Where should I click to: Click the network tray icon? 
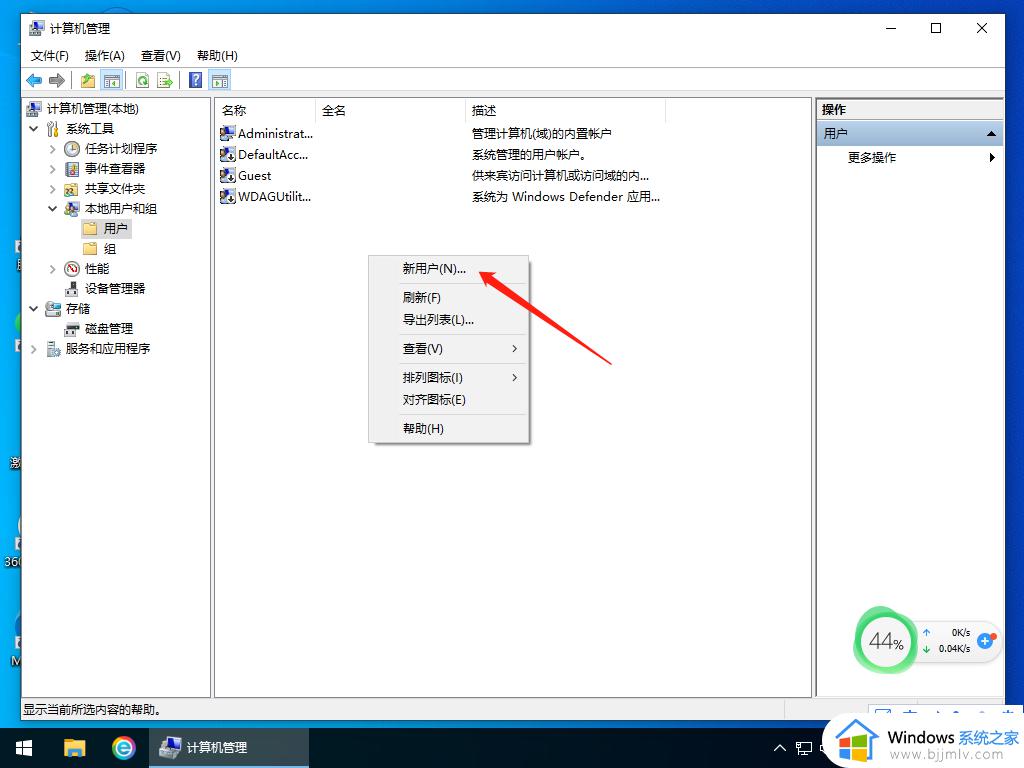tap(804, 748)
